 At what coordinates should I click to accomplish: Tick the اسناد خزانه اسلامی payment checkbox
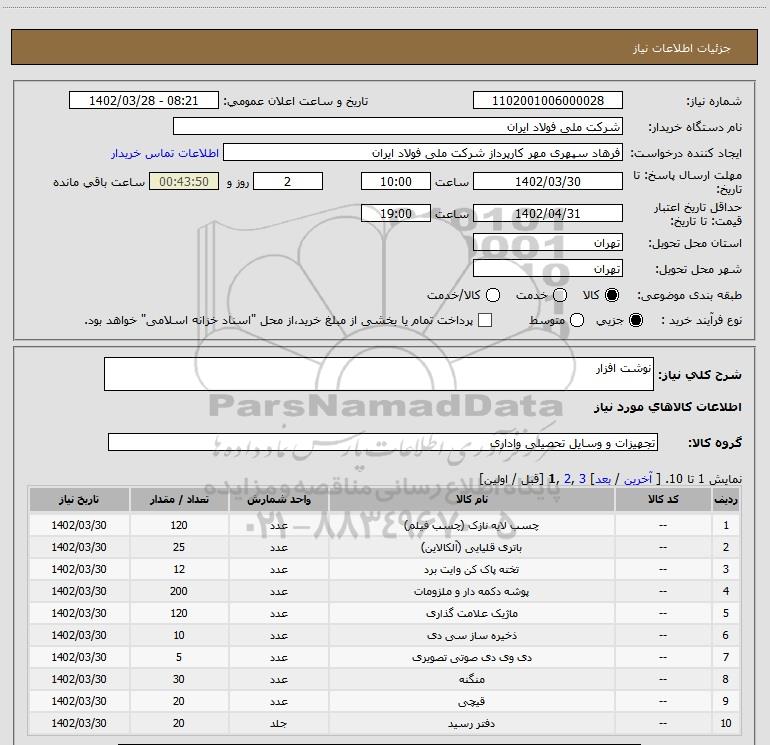click(485, 320)
